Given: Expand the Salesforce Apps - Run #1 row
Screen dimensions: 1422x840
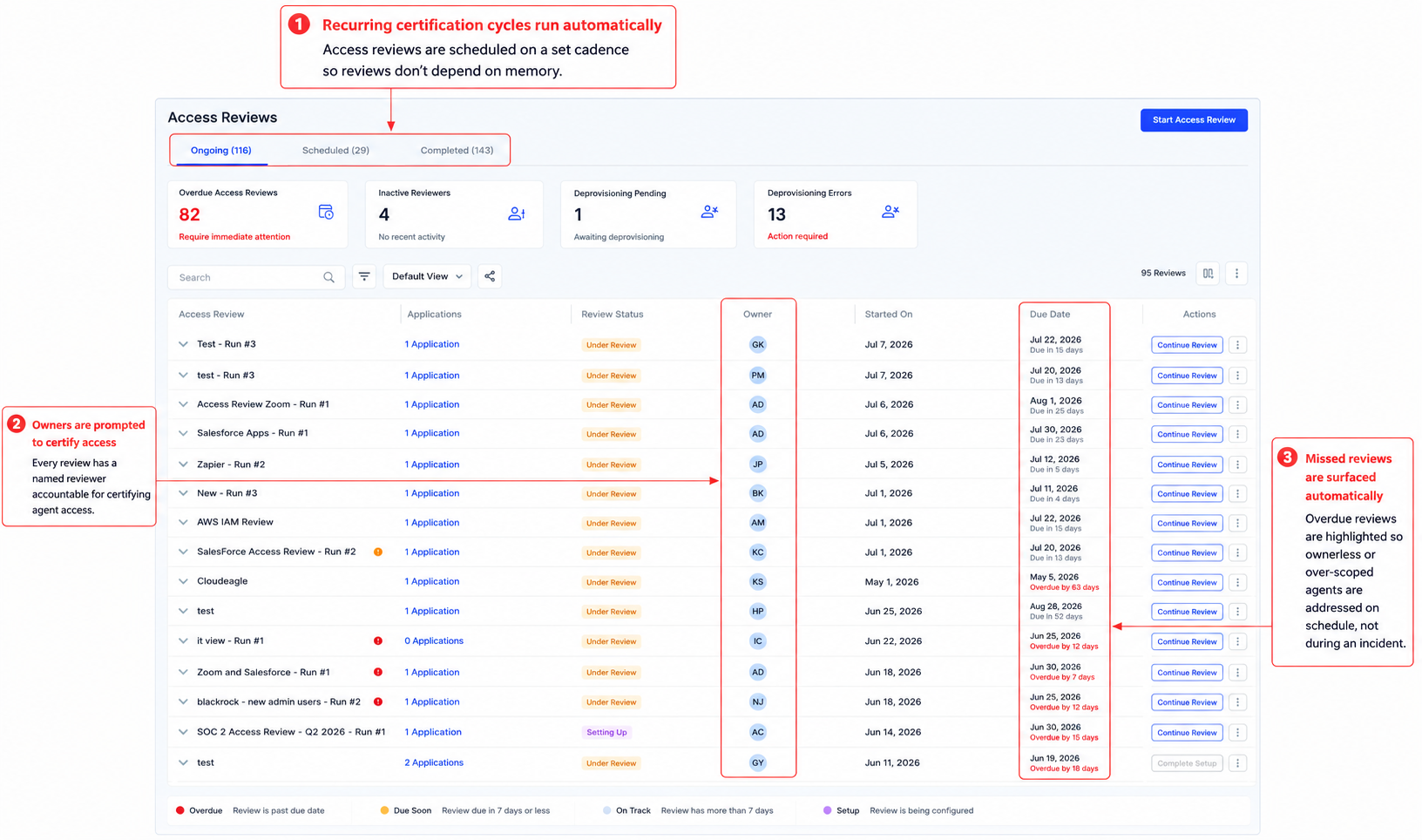Looking at the screenshot, I should (183, 433).
